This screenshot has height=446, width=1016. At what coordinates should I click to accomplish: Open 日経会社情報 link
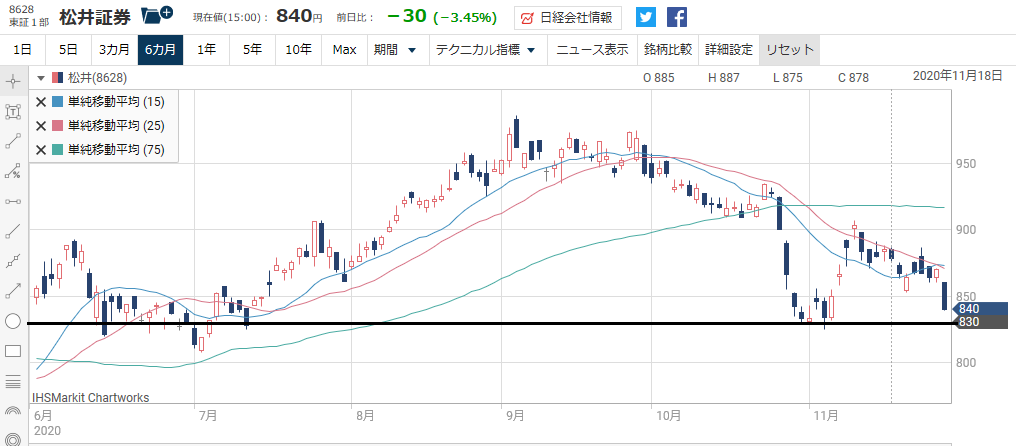coord(568,18)
